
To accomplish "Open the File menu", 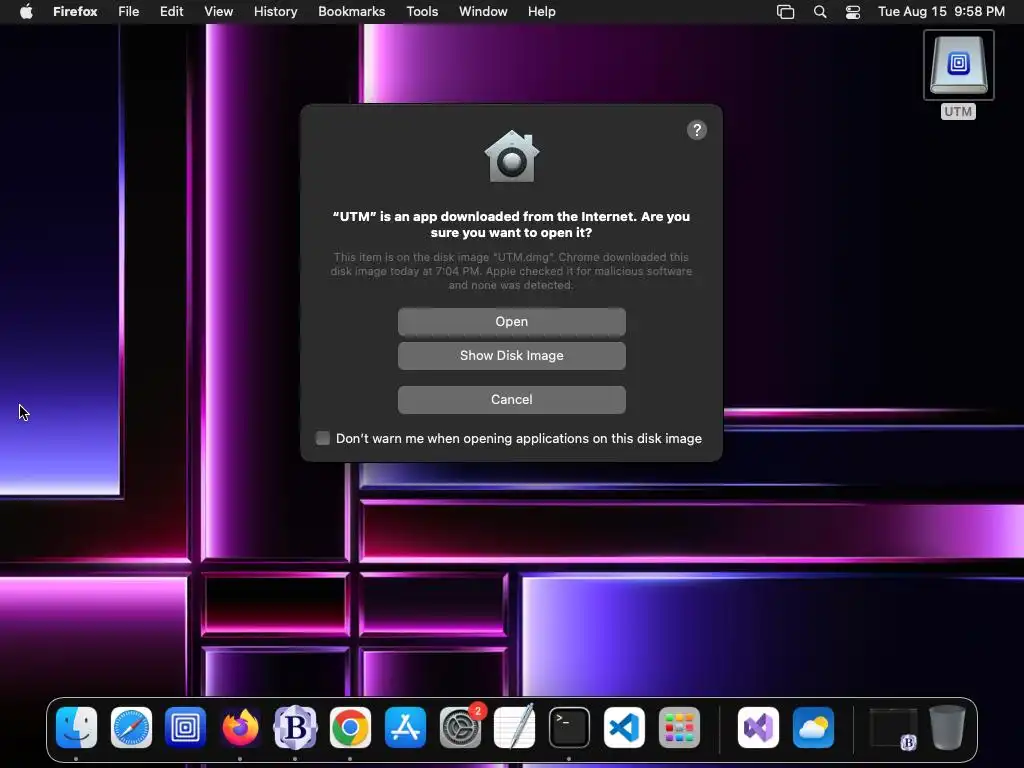I will [129, 12].
